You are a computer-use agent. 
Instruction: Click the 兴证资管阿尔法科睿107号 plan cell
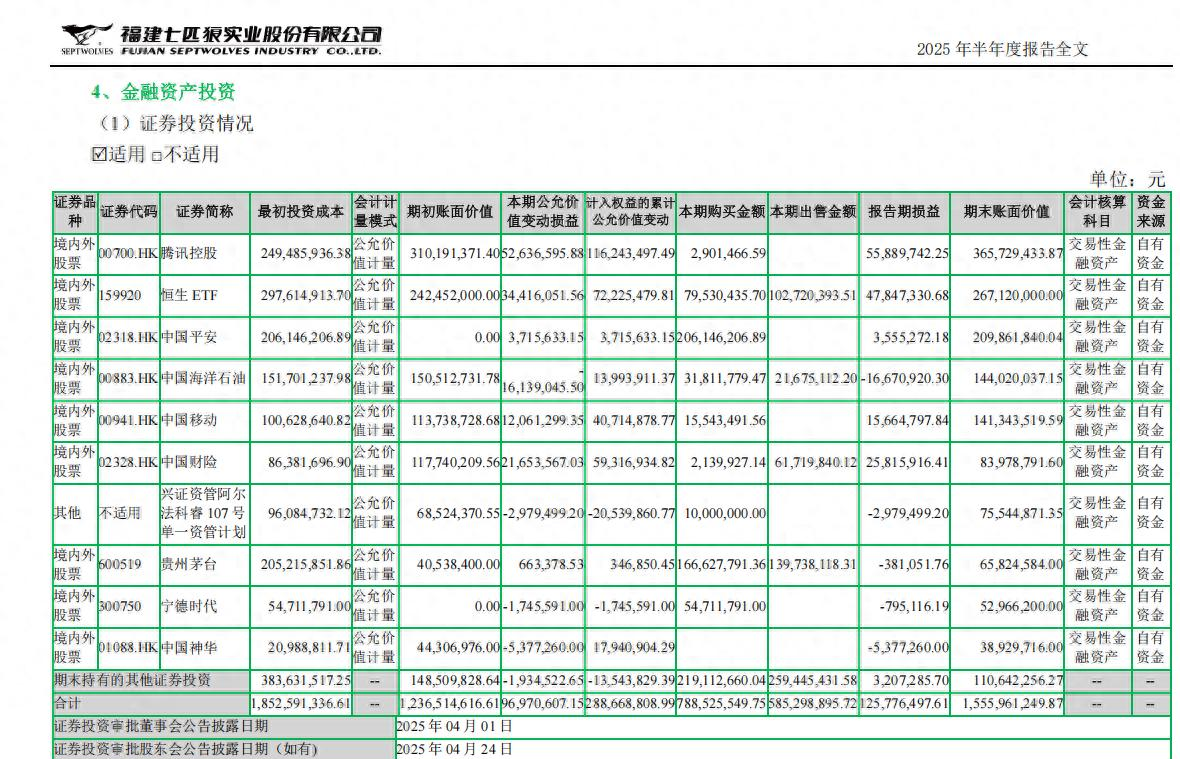coord(203,513)
